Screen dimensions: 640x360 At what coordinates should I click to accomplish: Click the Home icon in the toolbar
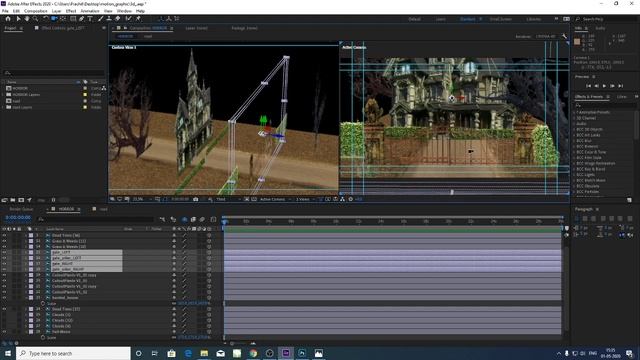tap(8, 19)
